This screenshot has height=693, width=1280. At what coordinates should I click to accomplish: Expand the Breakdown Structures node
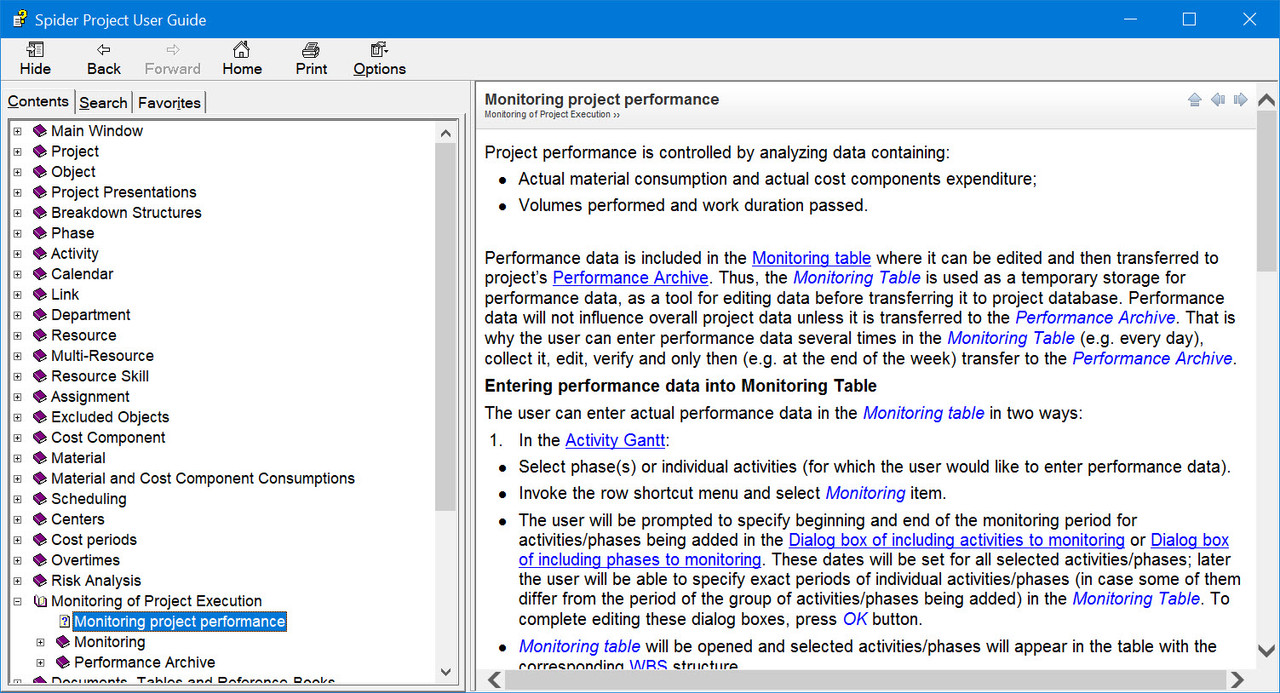pos(17,213)
